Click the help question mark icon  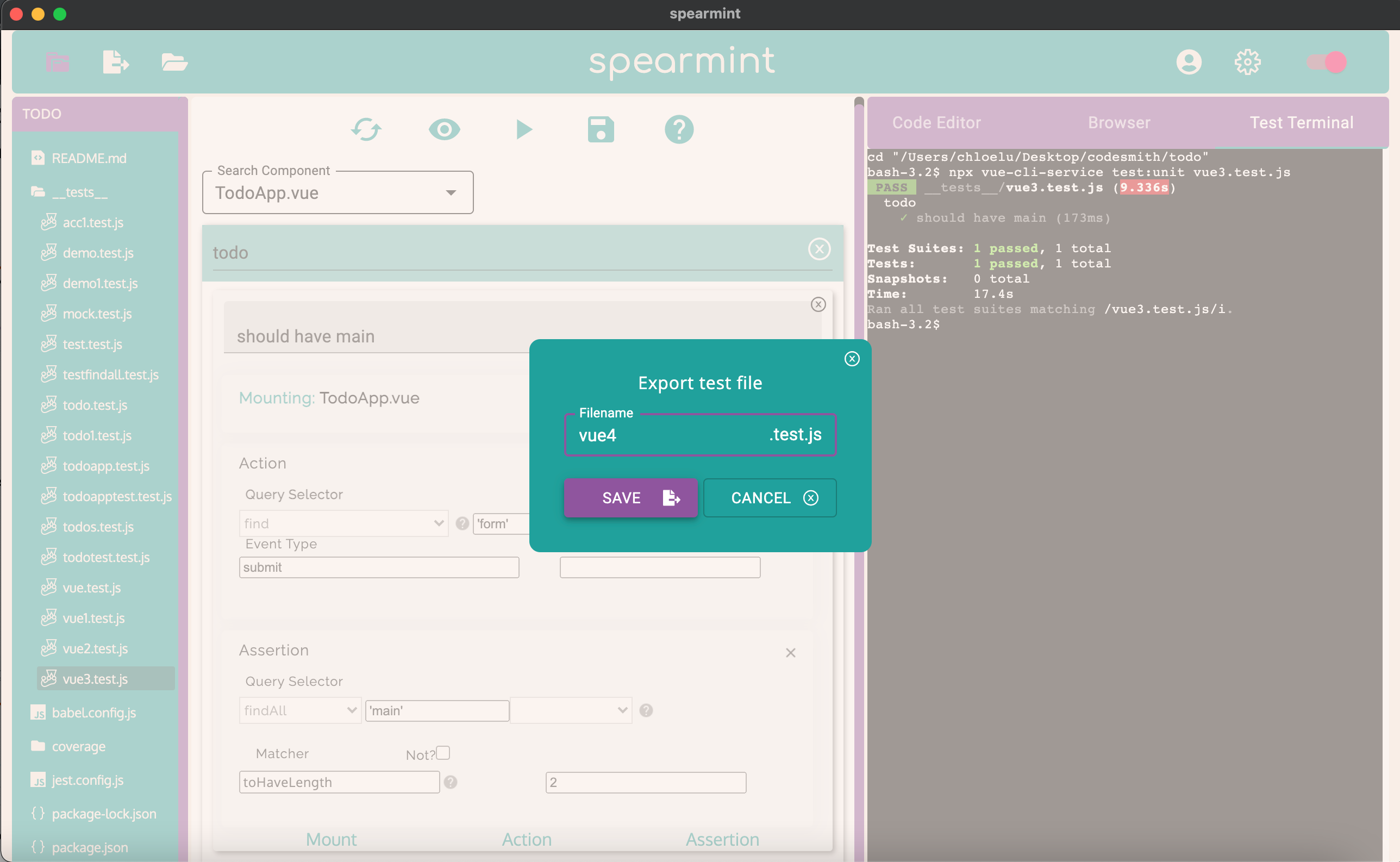[679, 129]
